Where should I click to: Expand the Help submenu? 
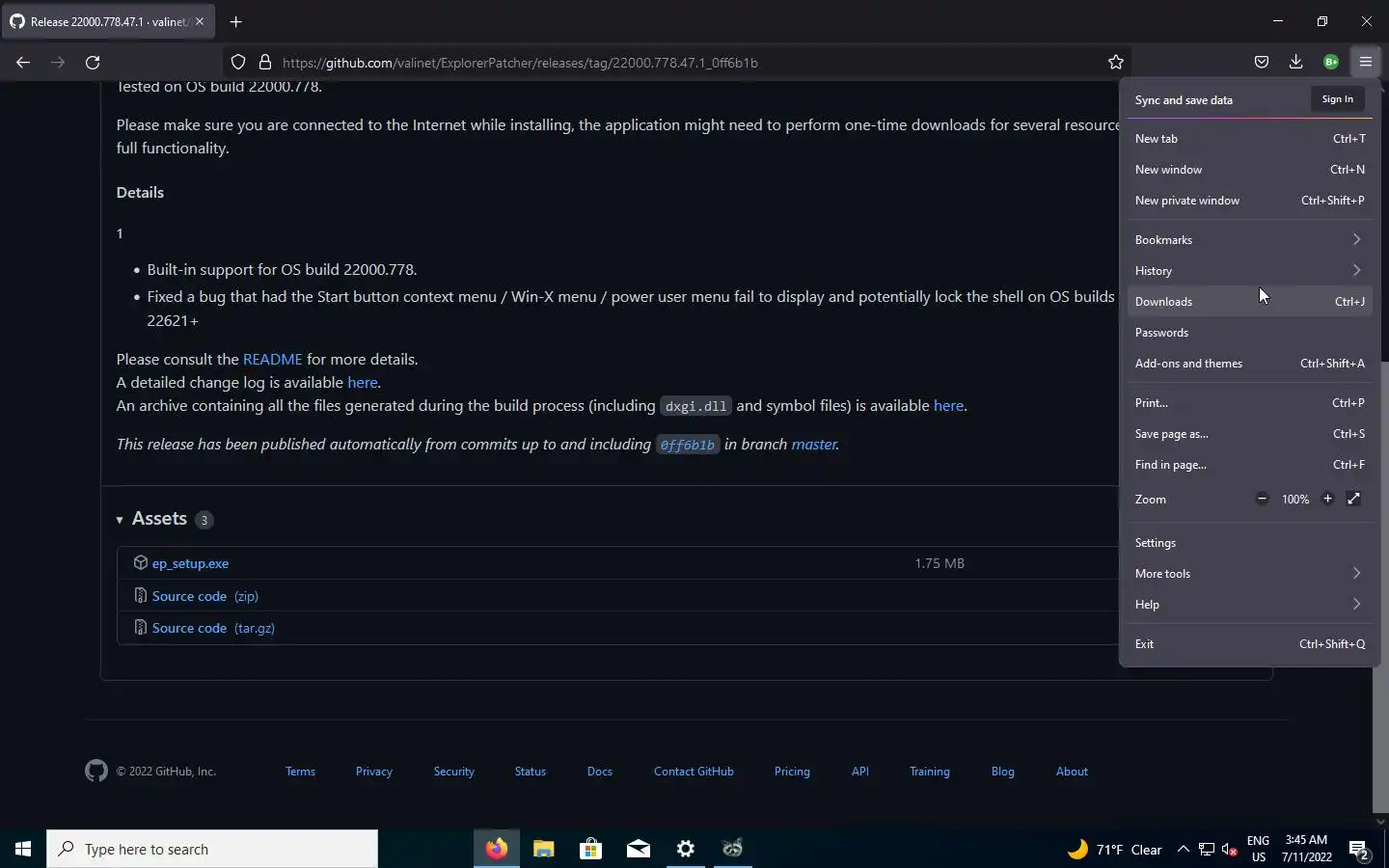point(1249,604)
